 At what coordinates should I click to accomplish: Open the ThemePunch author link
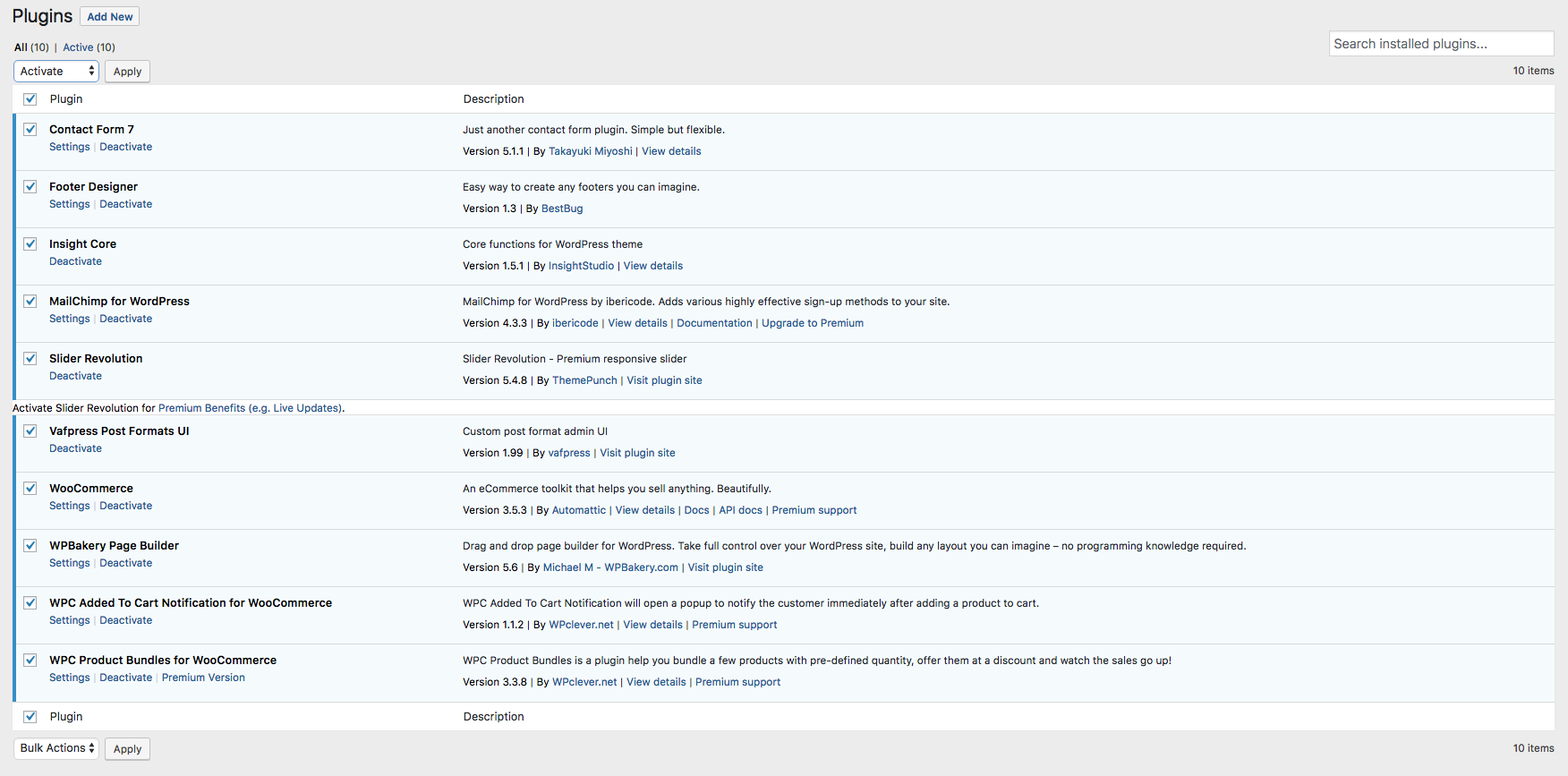click(x=585, y=380)
